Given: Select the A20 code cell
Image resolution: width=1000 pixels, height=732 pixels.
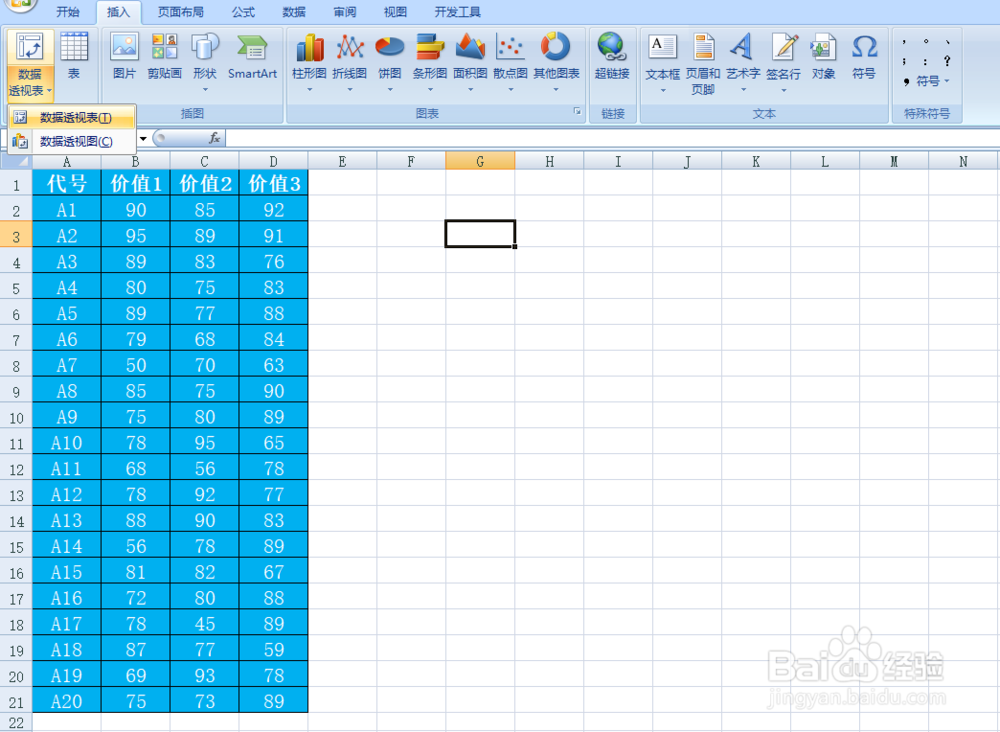Looking at the screenshot, I should click(x=66, y=701).
